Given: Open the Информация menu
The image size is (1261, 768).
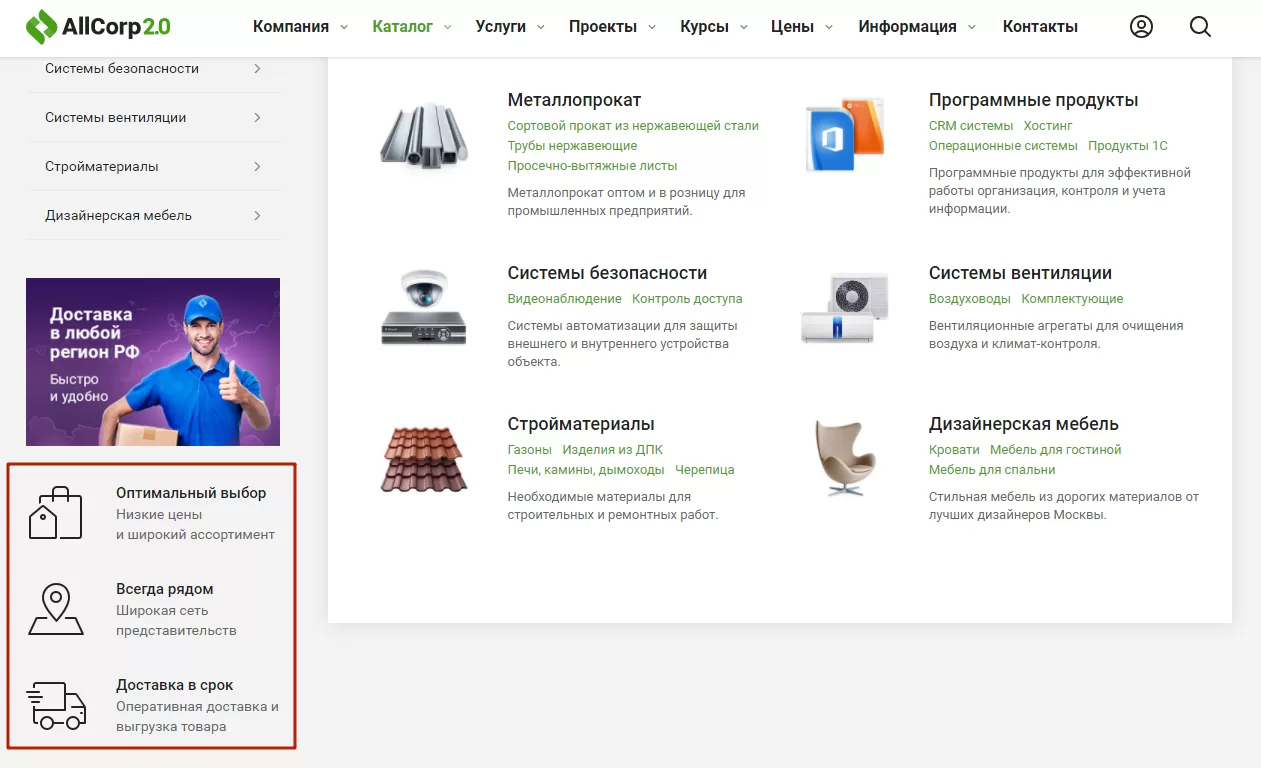Looking at the screenshot, I should (x=907, y=27).
